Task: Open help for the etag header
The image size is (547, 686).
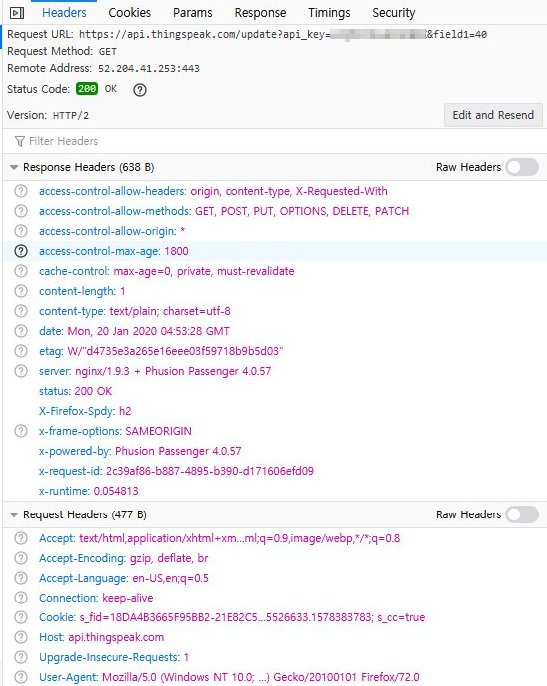Action: point(21,351)
